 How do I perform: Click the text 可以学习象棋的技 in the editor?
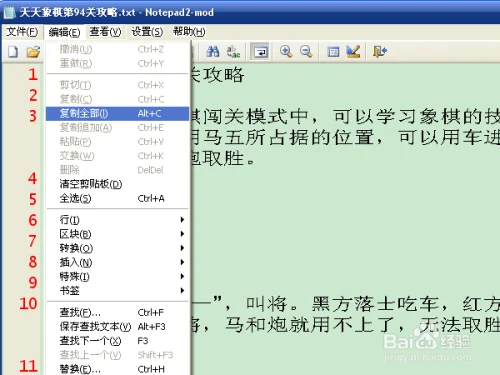pos(416,116)
